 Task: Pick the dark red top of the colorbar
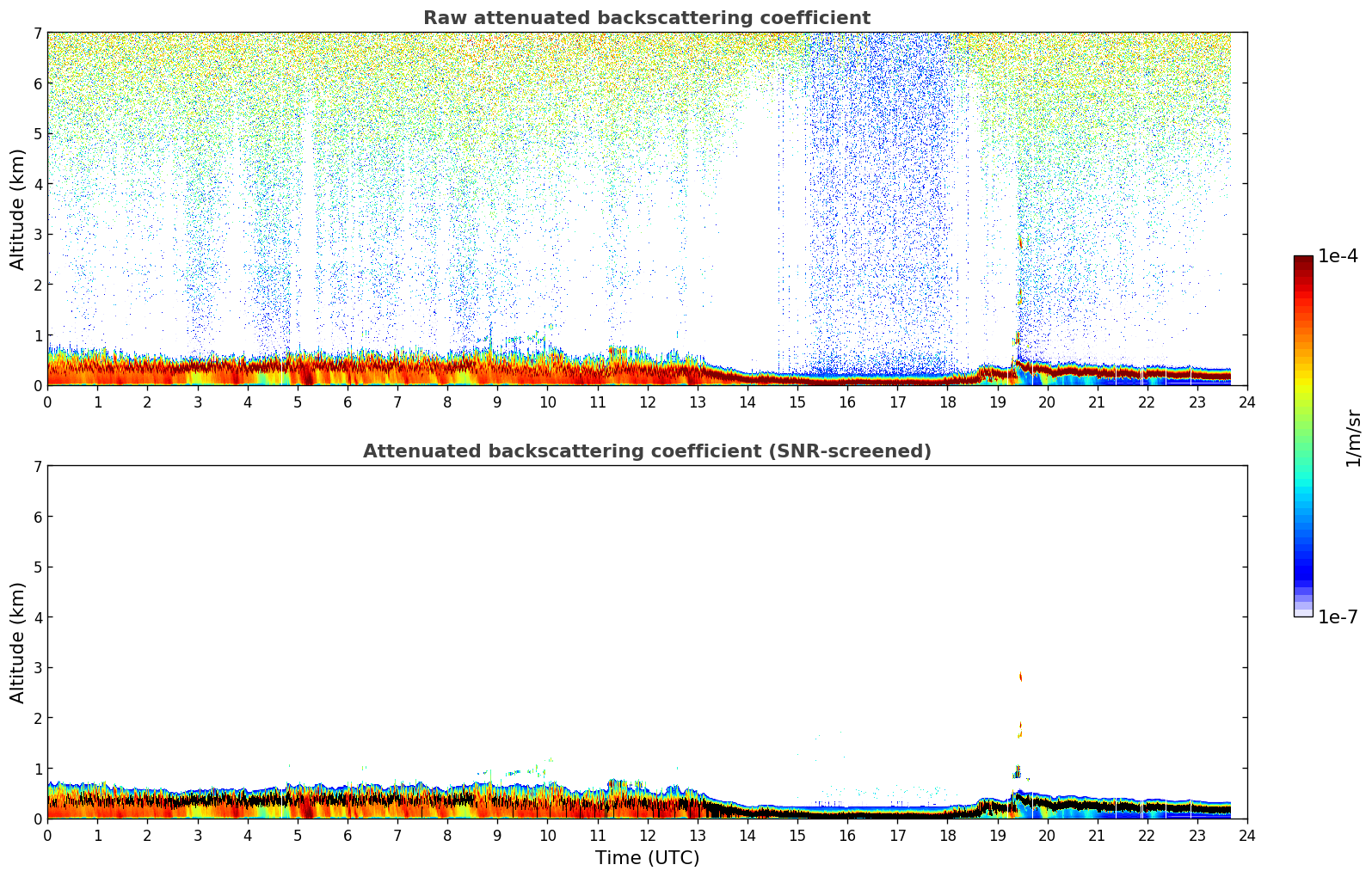click(x=1303, y=262)
